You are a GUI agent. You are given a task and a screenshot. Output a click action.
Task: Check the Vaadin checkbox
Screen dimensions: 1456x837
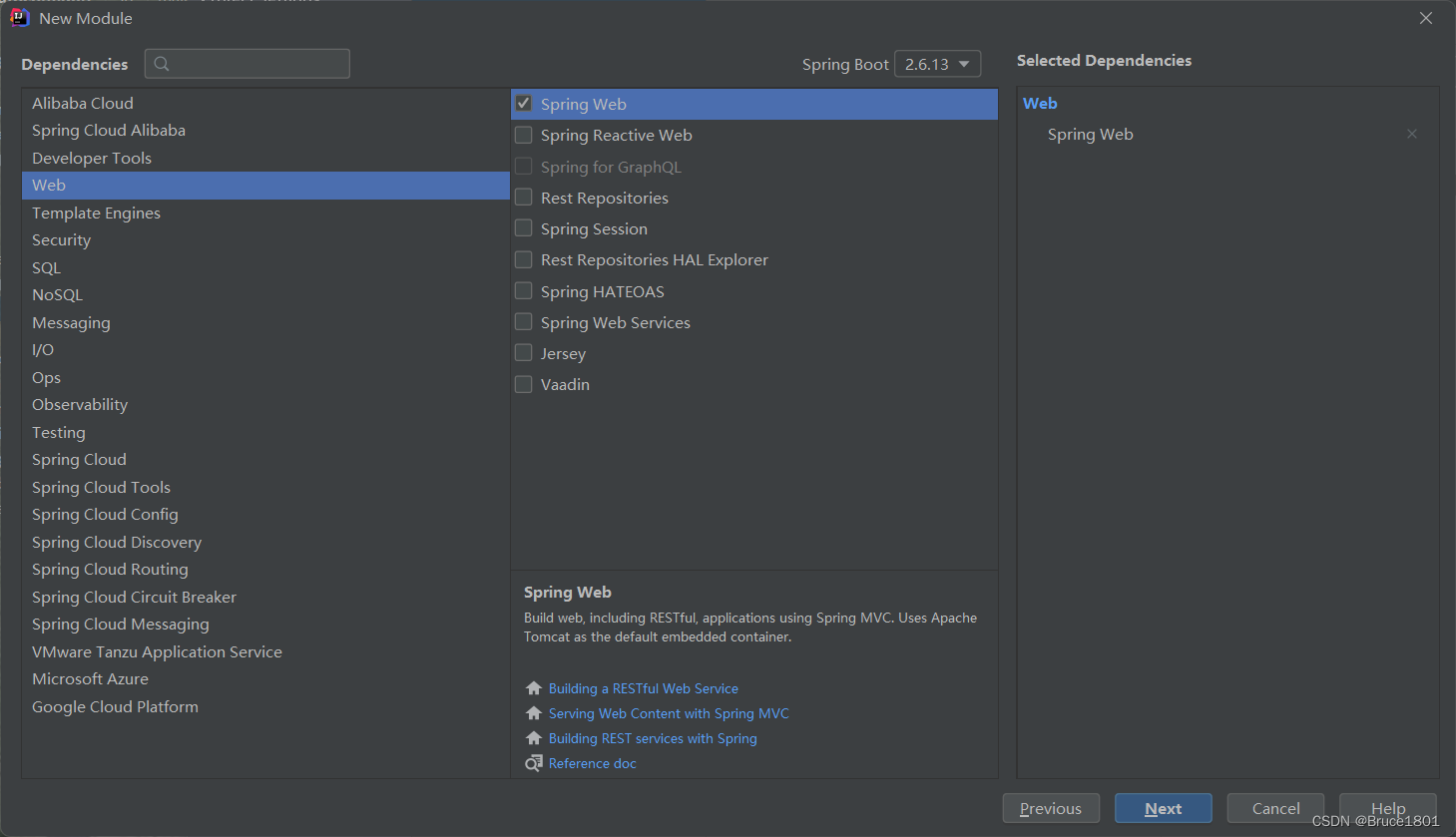pyautogui.click(x=523, y=384)
